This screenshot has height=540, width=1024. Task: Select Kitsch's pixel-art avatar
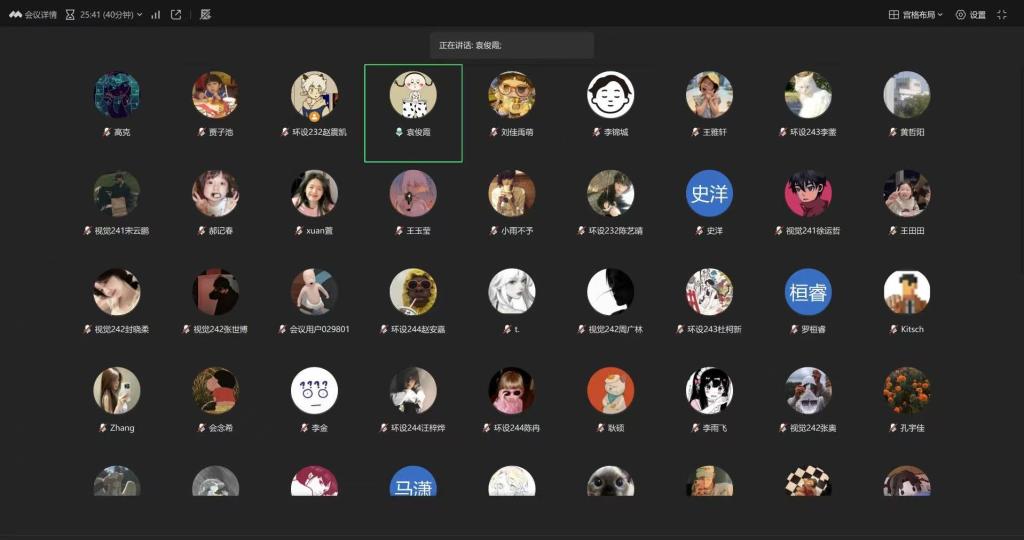point(907,292)
